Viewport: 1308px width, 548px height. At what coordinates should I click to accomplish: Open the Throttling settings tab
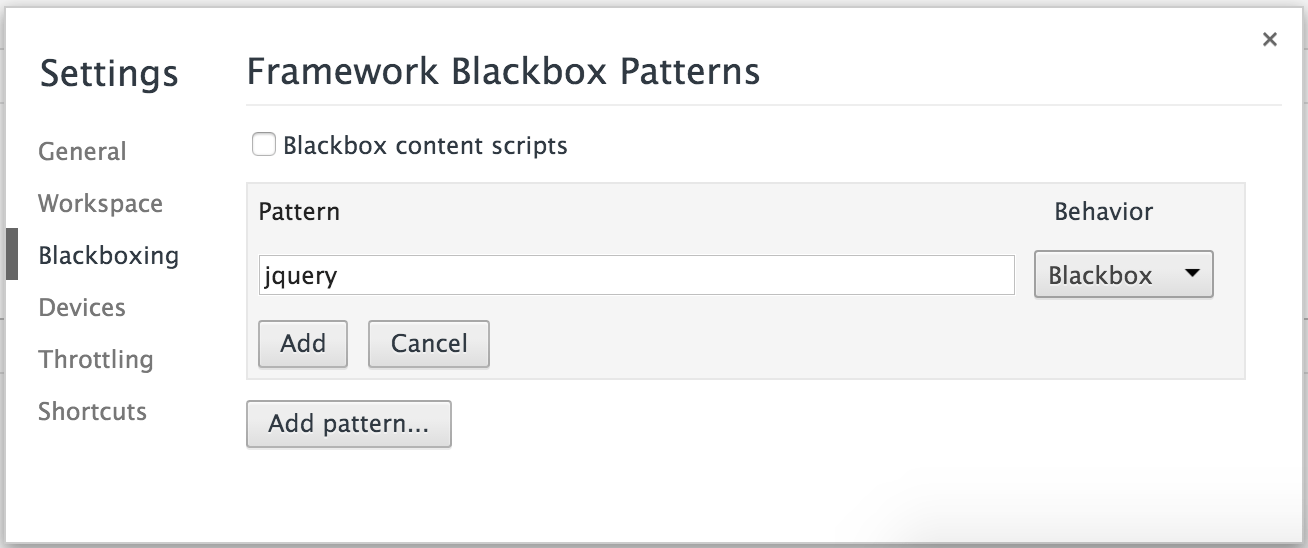[95, 360]
